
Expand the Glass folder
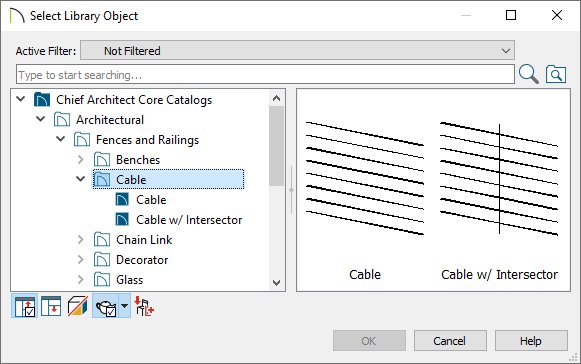(x=80, y=280)
